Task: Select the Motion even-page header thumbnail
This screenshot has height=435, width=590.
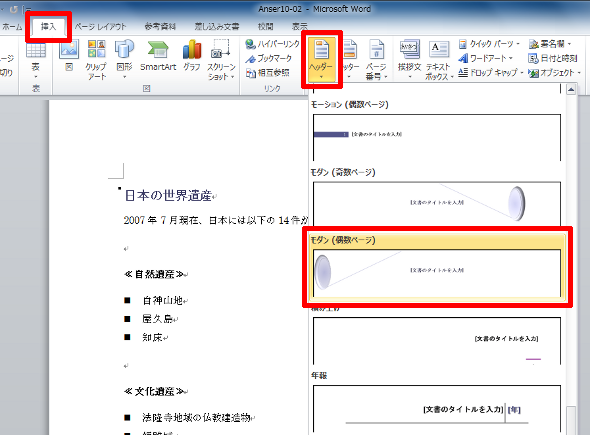Action: 437,137
